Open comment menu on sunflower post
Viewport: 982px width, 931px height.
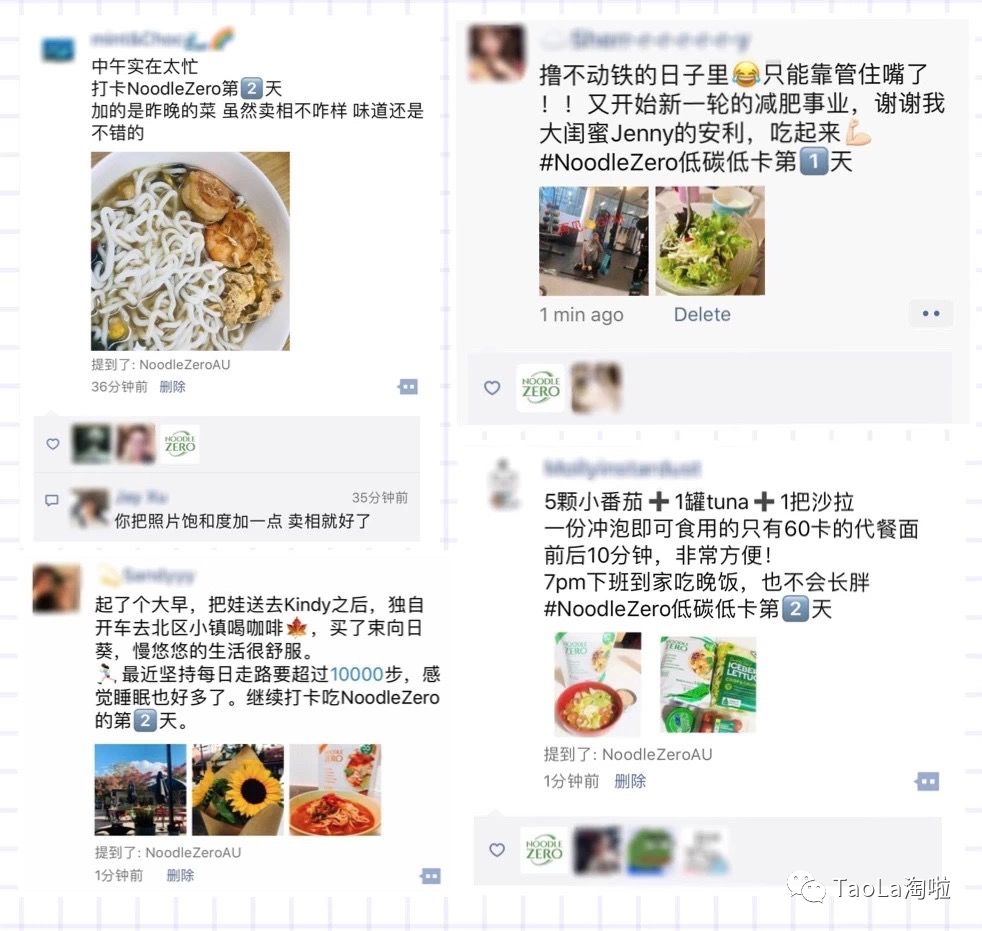point(430,875)
